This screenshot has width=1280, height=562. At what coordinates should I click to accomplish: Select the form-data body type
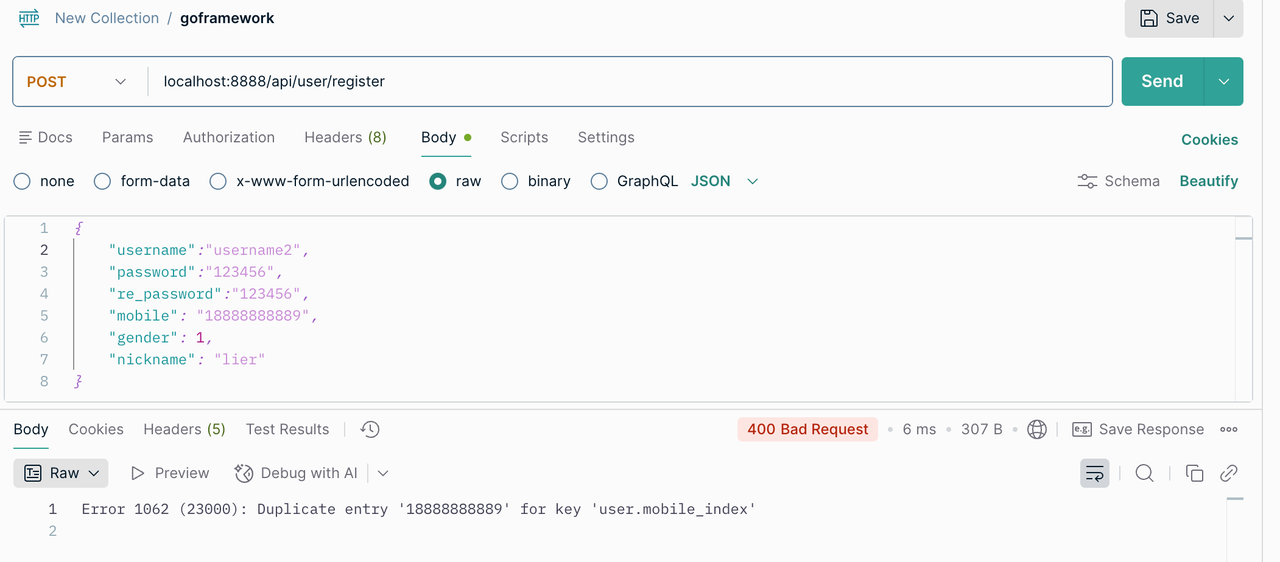[102, 181]
